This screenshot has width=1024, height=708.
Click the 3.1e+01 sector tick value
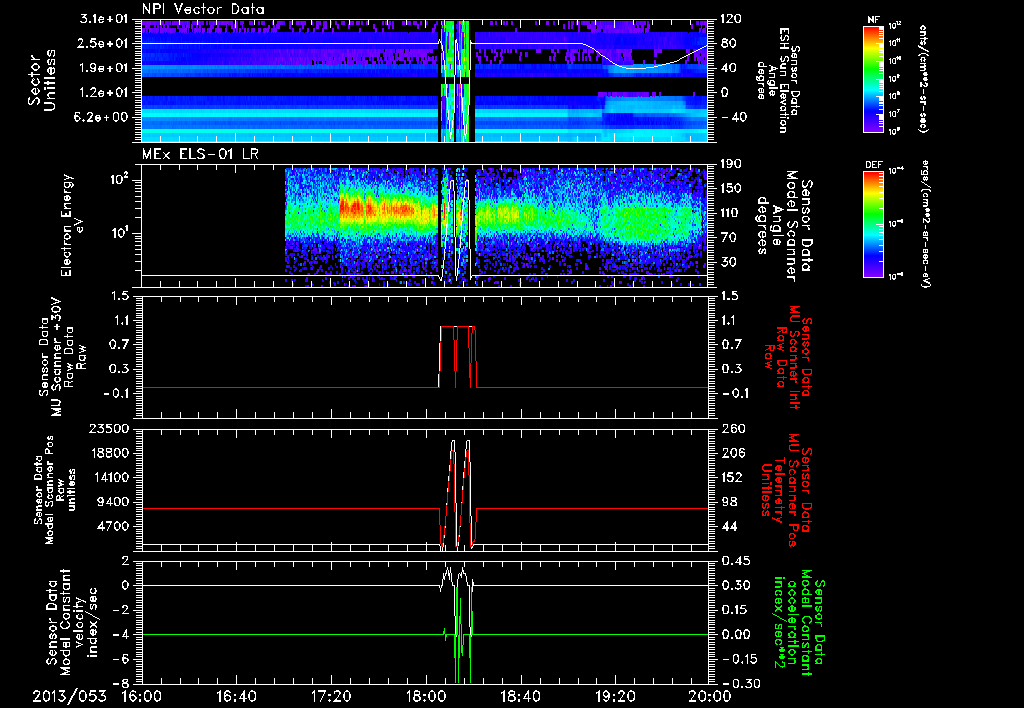[104, 19]
